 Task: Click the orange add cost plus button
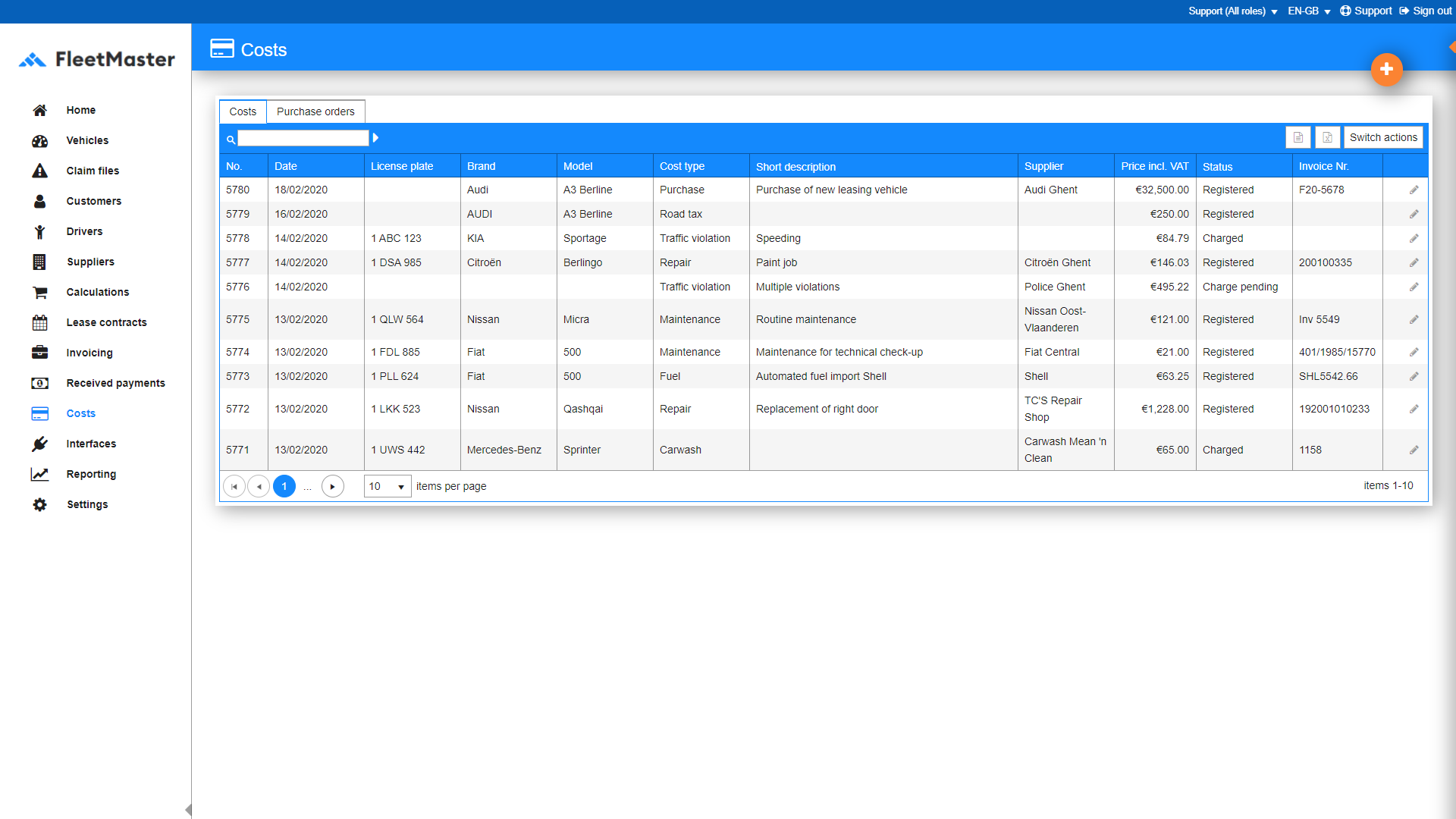pos(1386,69)
